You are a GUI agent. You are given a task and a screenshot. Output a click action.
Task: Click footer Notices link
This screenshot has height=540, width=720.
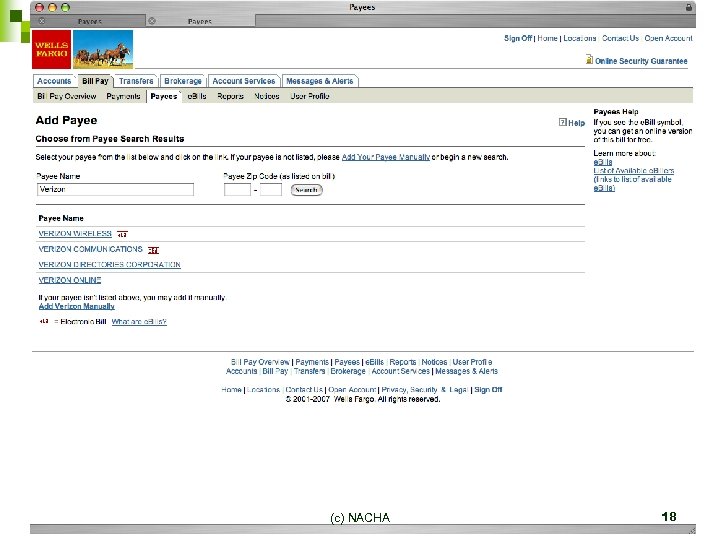pyautogui.click(x=434, y=362)
